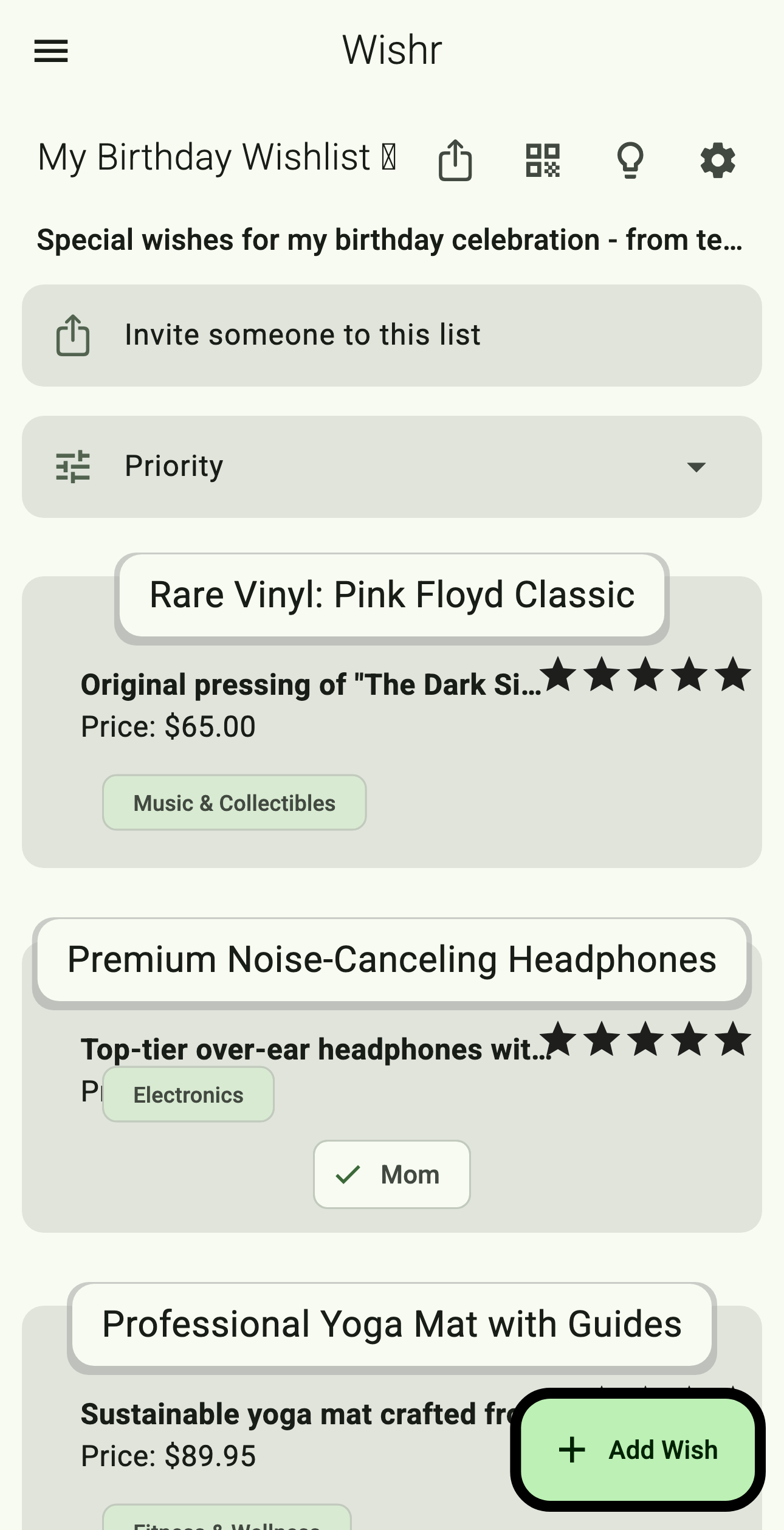784x1530 pixels.
Task: Toggle the Mom claimed checkmark chip
Action: (392, 1174)
